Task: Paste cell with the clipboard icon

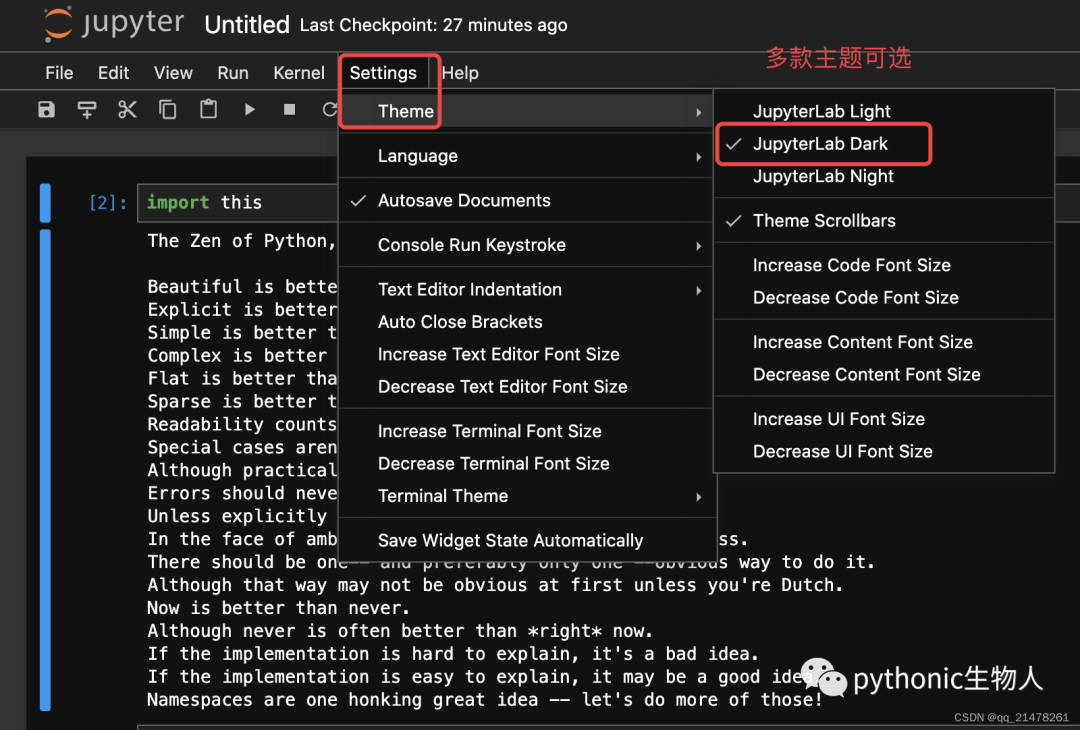Action: (209, 110)
